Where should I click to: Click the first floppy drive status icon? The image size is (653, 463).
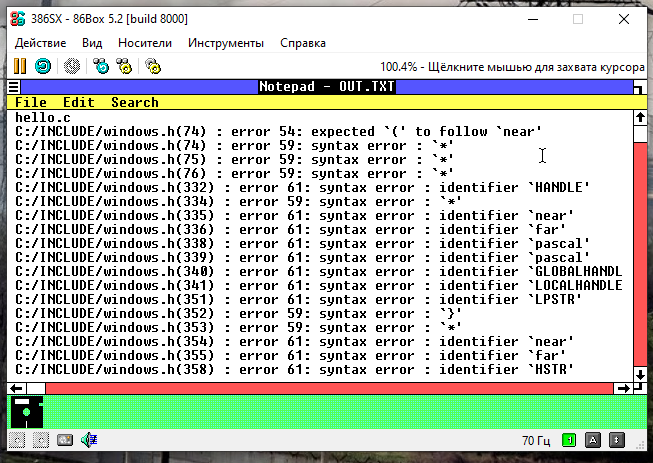coord(17,439)
